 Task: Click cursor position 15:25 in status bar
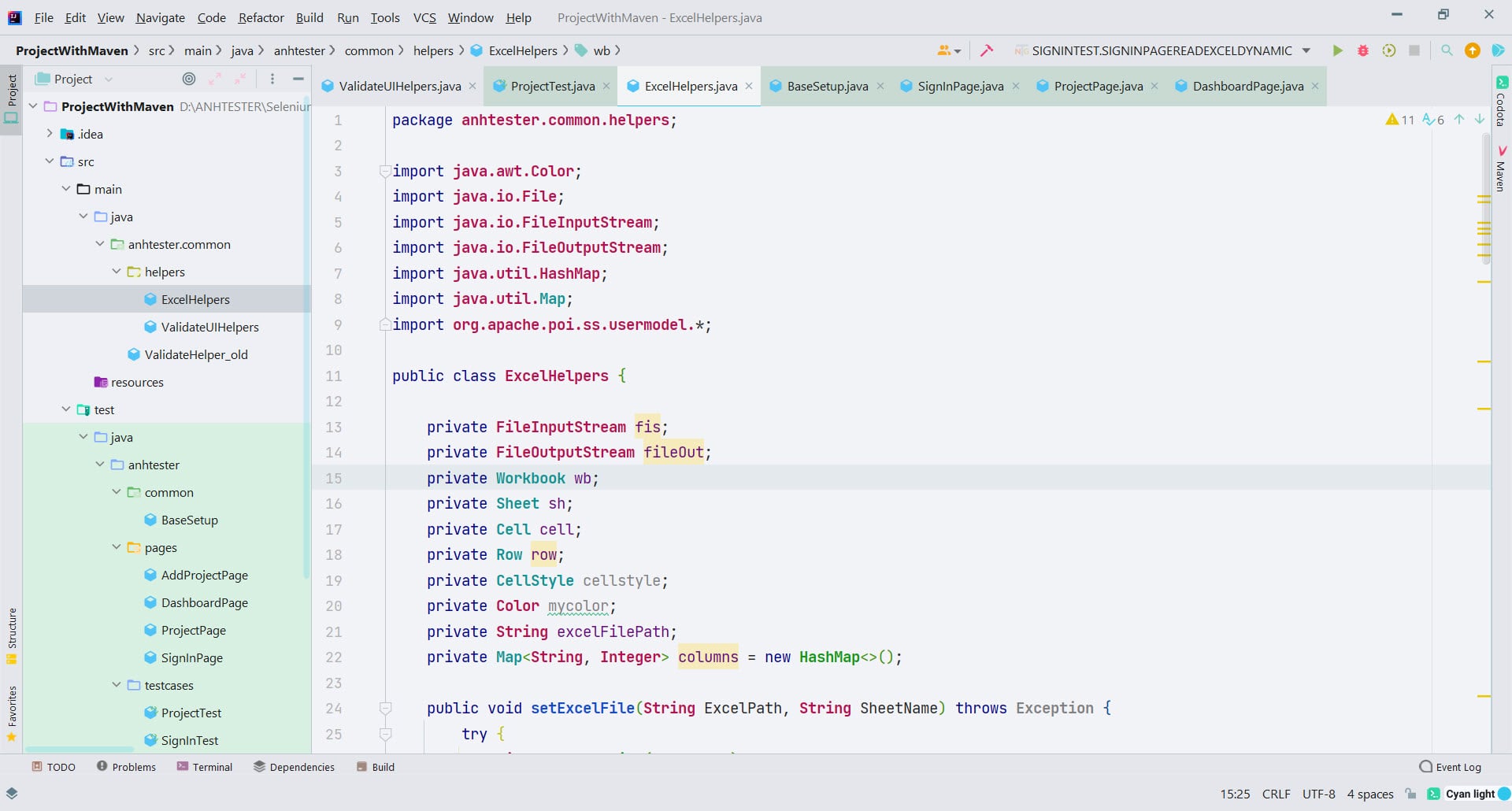coord(1235,794)
